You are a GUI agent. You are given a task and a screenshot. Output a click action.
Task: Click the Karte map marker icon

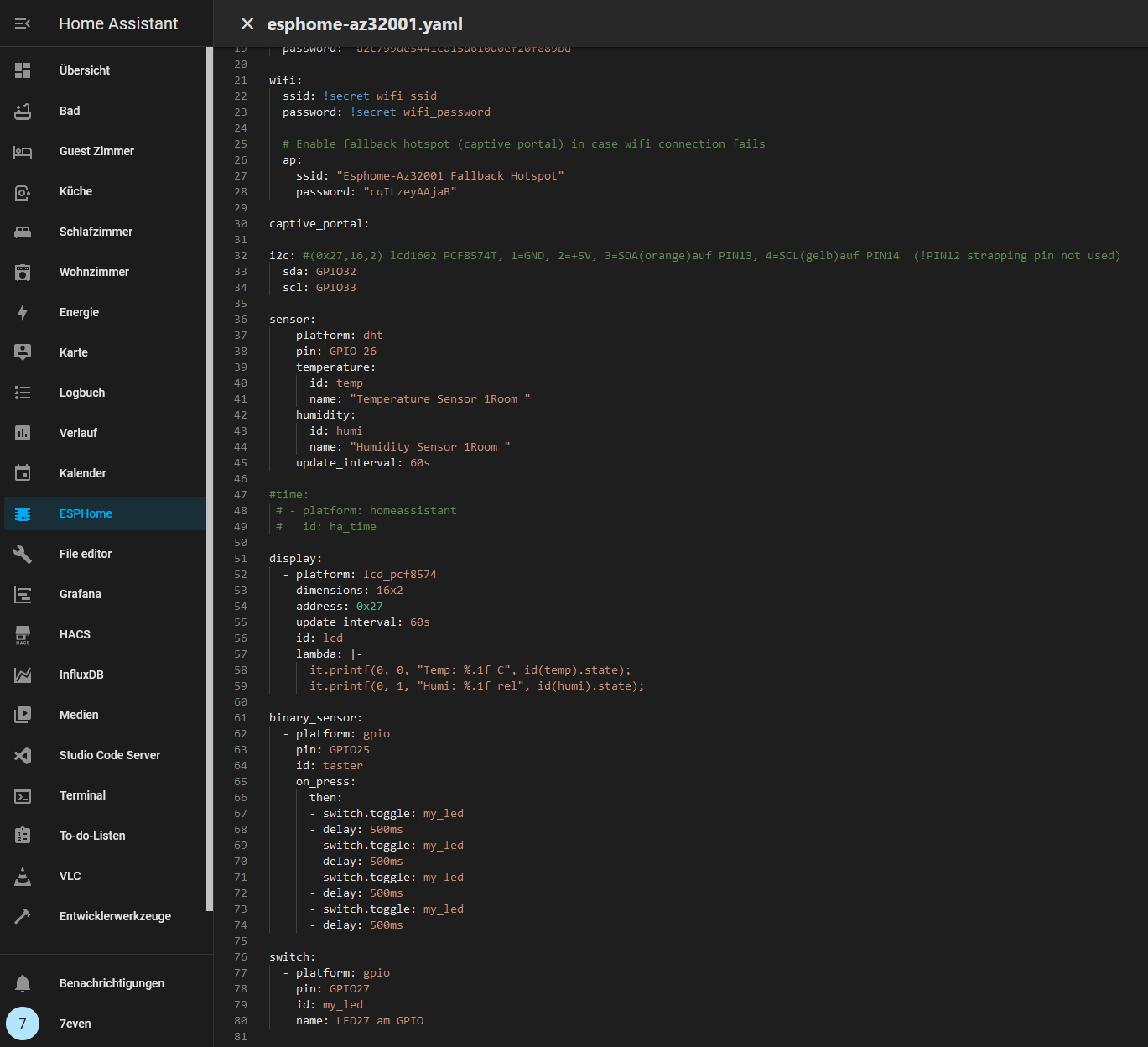click(x=23, y=352)
